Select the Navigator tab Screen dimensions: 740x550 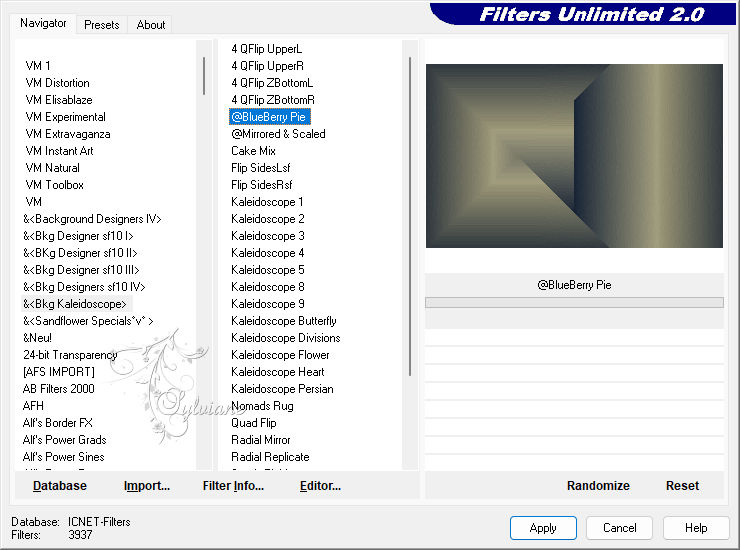(x=43, y=23)
